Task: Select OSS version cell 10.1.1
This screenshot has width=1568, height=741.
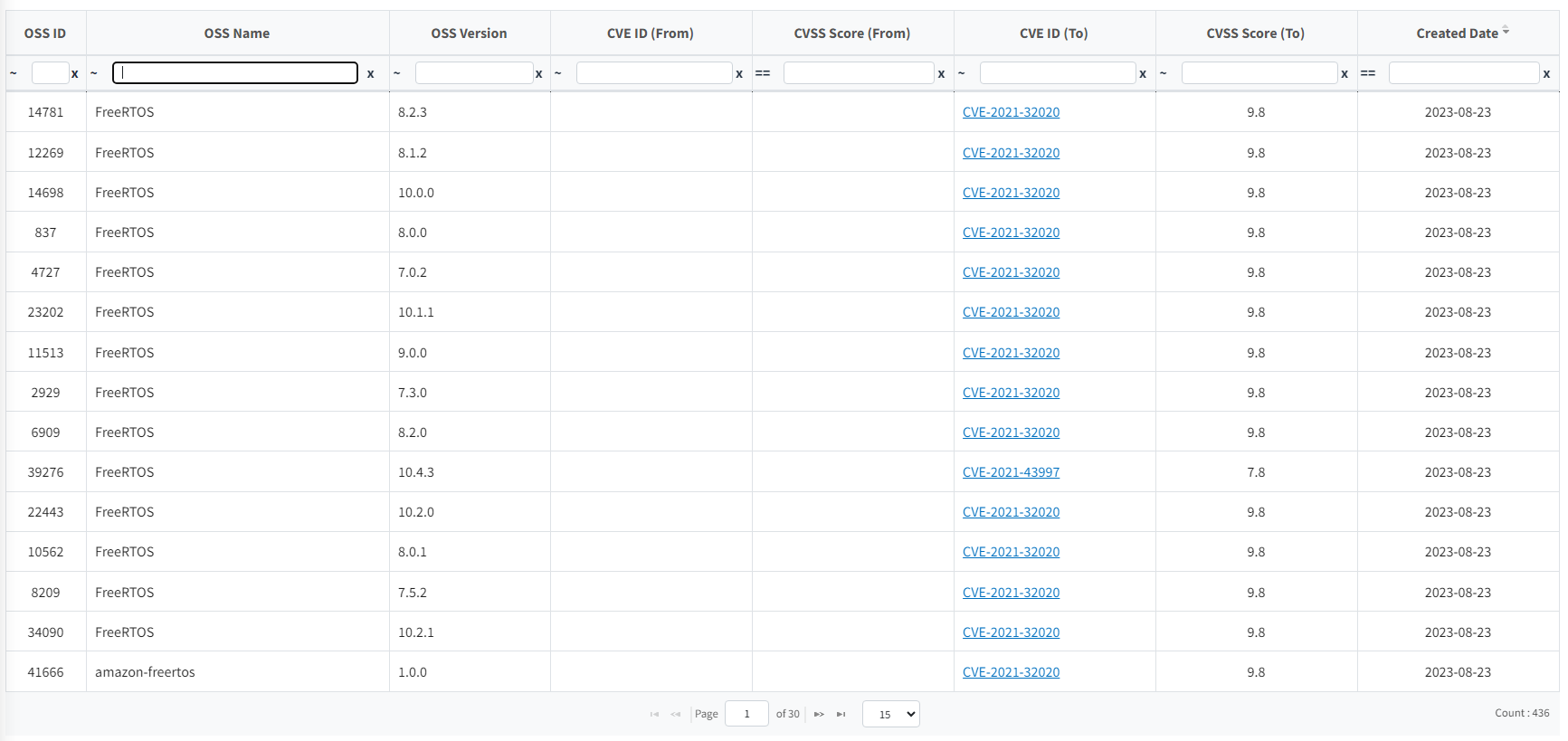Action: coord(469,312)
